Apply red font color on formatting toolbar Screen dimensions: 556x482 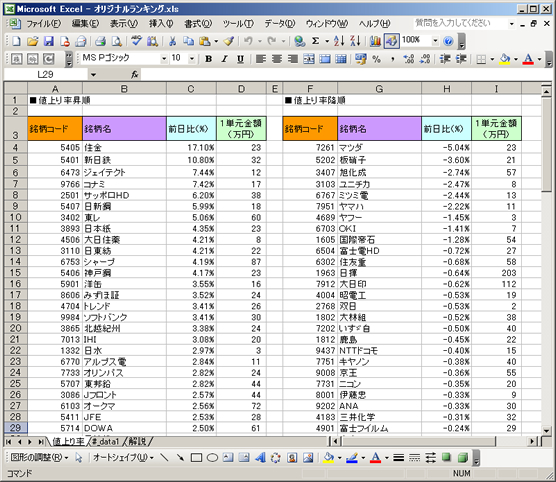(x=528, y=59)
